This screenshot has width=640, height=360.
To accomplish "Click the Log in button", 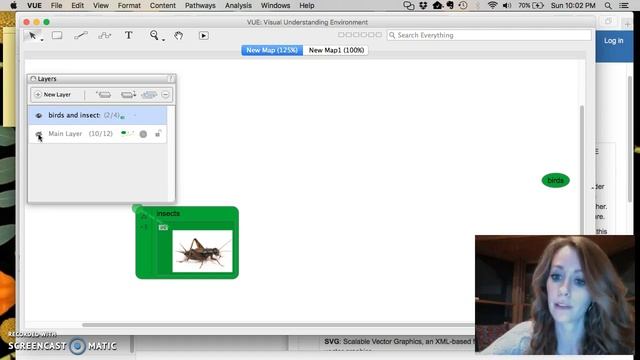I will [x=613, y=41].
